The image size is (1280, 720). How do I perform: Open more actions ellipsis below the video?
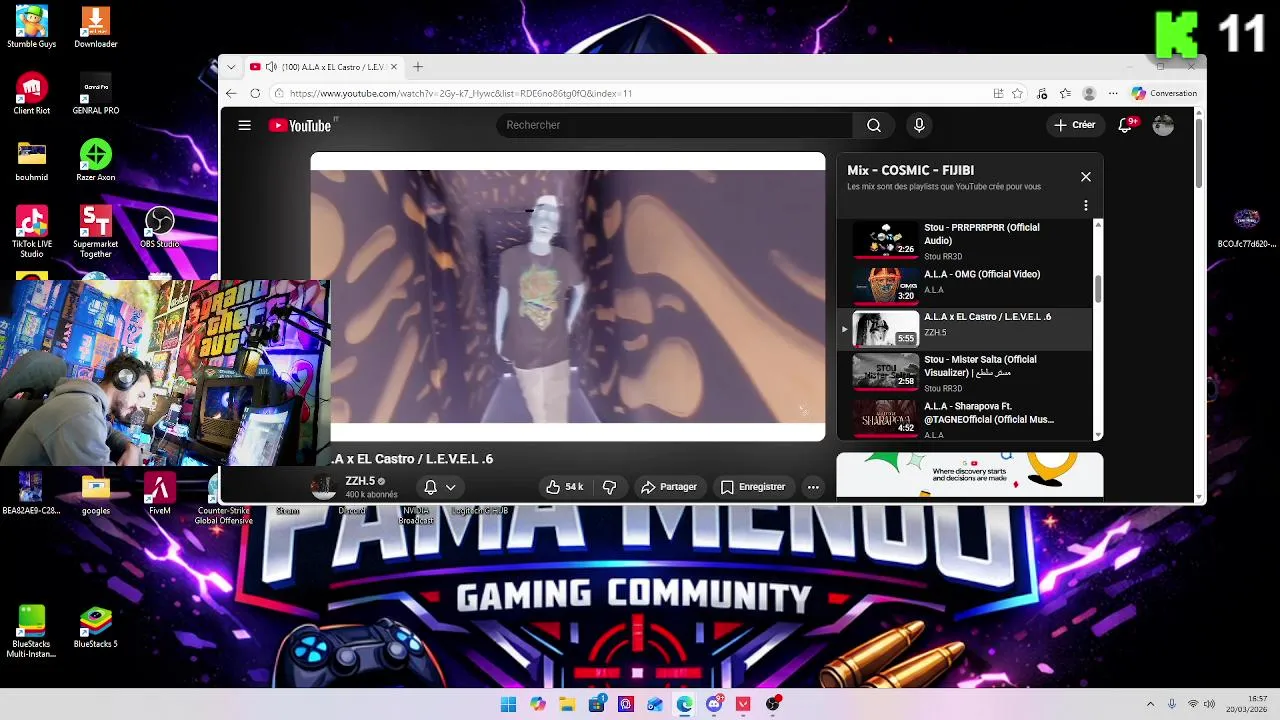813,487
